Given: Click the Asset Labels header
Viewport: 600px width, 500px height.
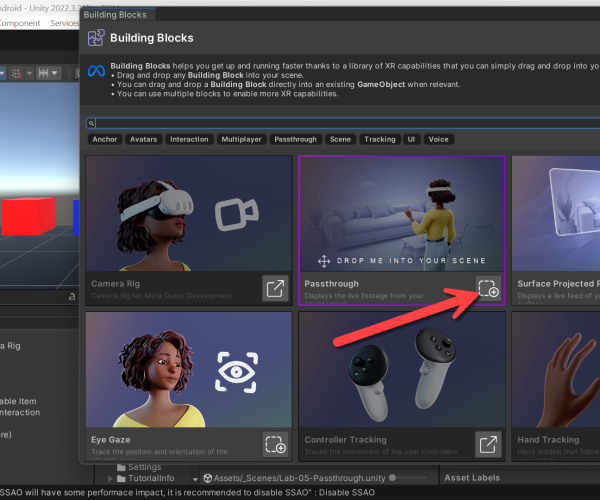Looking at the screenshot, I should 472,478.
